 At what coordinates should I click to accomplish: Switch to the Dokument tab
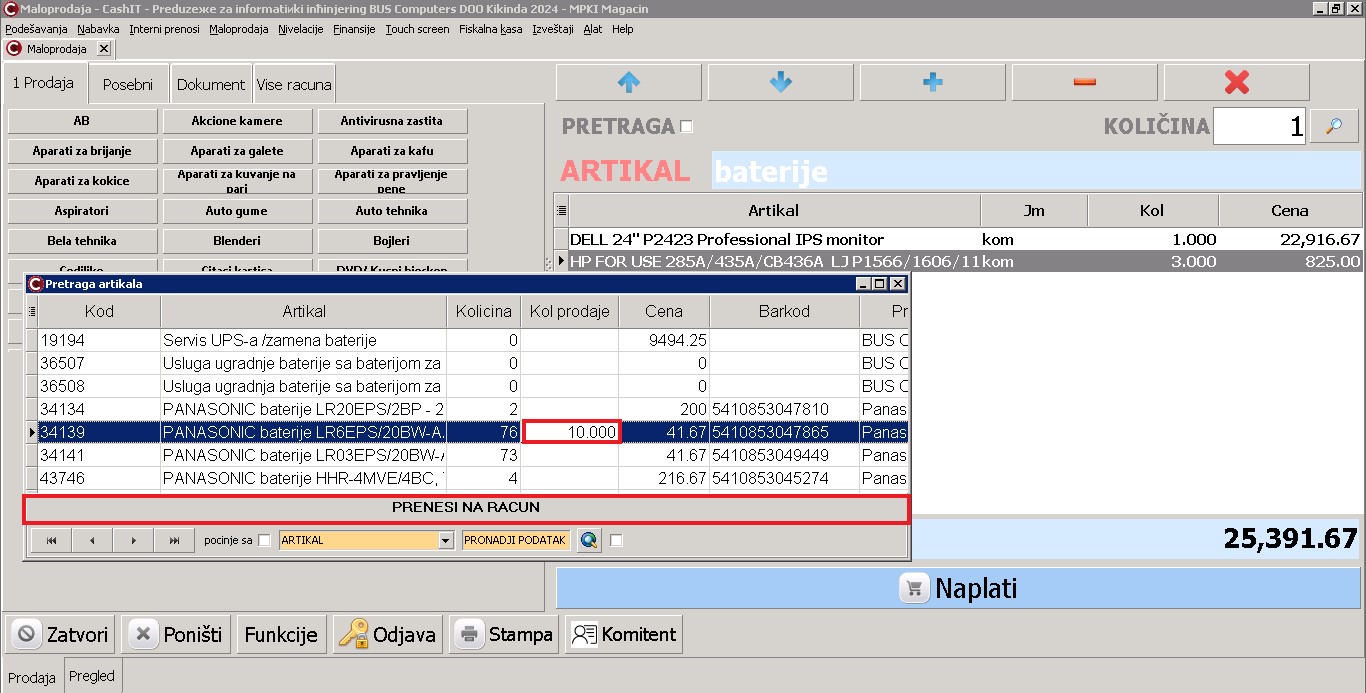pos(211,85)
